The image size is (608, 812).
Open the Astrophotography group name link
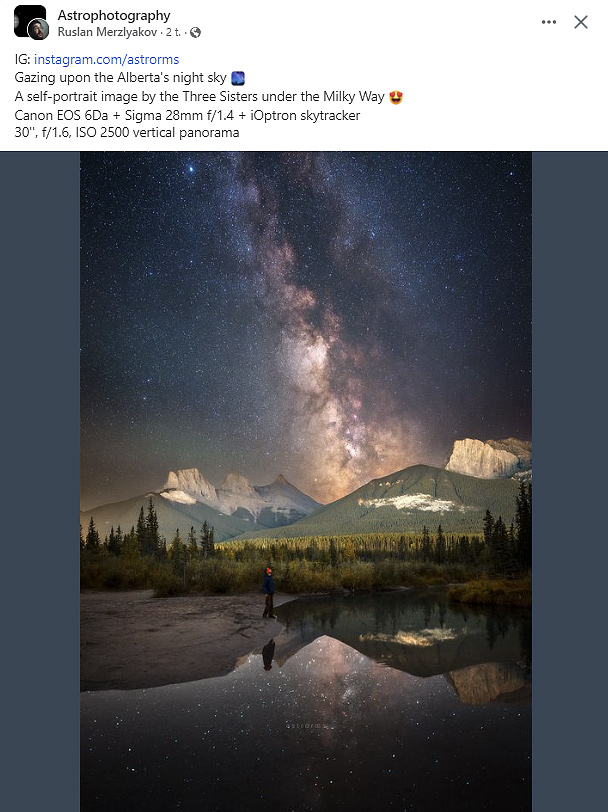pyautogui.click(x=114, y=16)
